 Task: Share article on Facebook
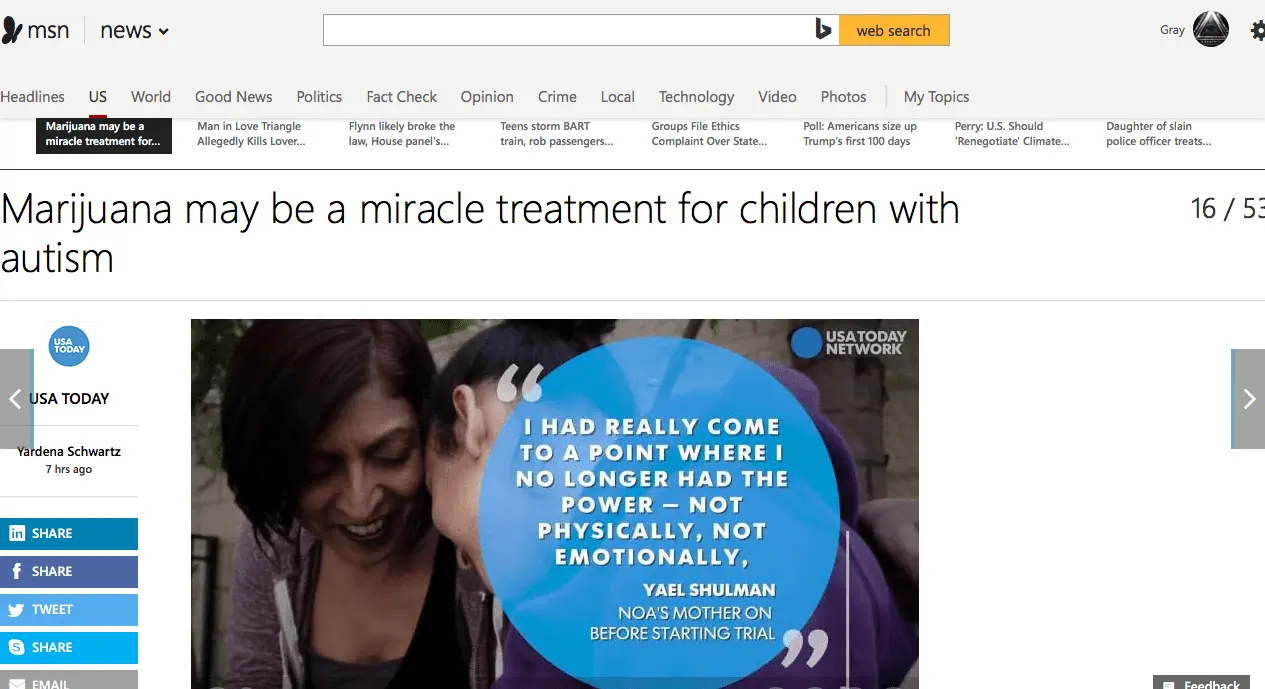[69, 572]
